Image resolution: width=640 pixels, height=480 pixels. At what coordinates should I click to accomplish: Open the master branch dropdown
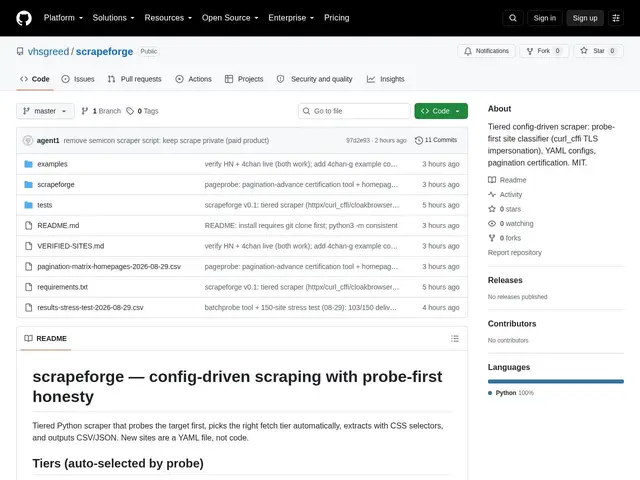[45, 111]
